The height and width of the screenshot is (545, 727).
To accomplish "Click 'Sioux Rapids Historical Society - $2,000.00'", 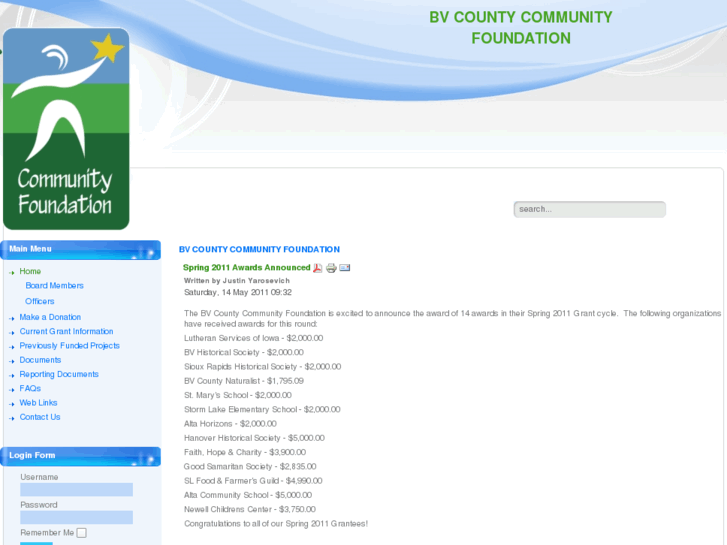I will click(262, 367).
